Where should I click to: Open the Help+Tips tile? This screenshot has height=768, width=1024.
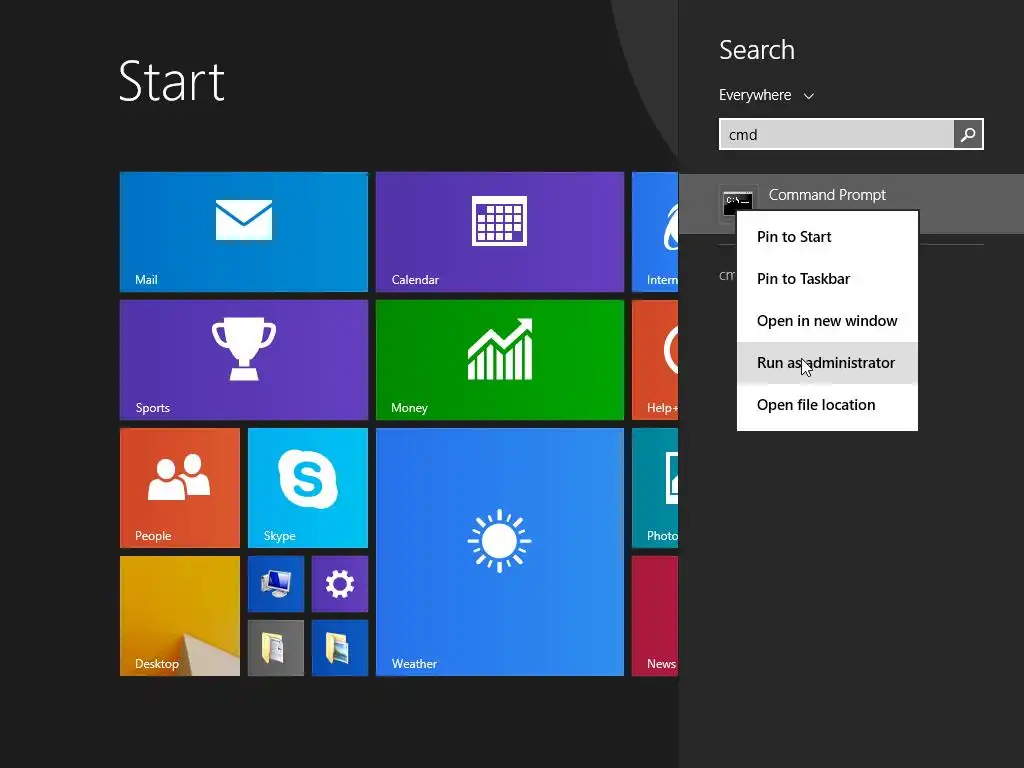tap(655, 360)
